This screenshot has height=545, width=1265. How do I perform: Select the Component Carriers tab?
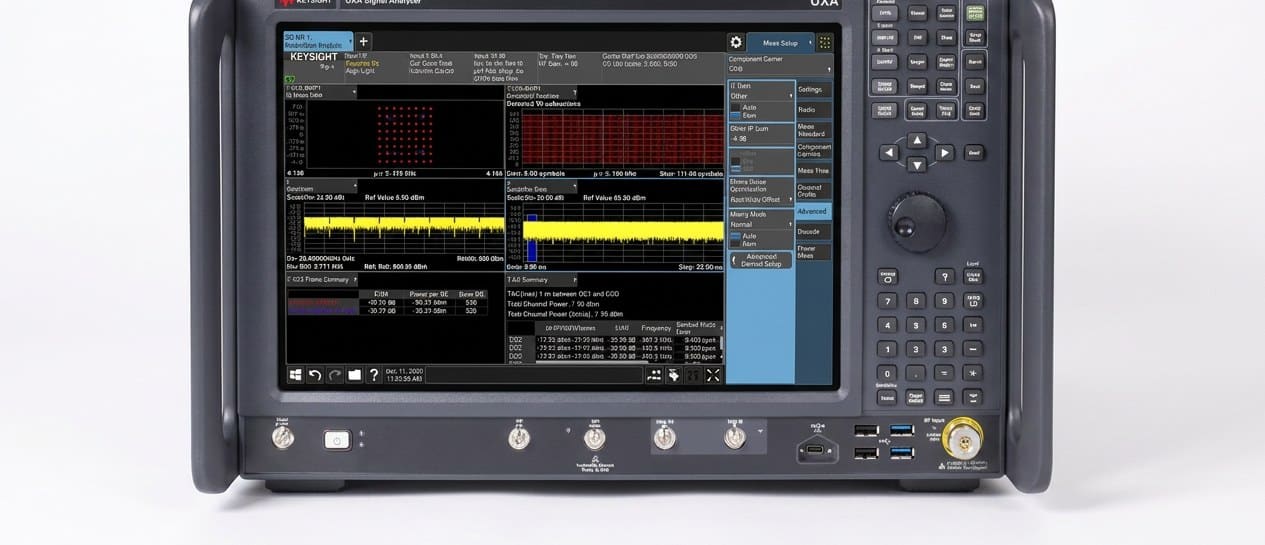813,150
